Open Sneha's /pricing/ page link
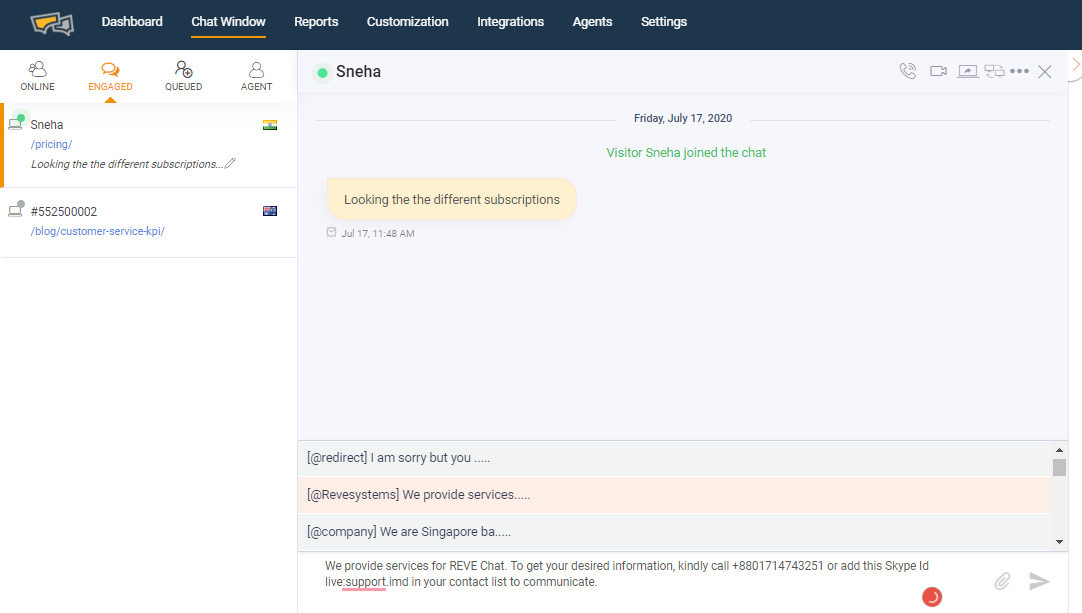This screenshot has width=1082, height=613. [51, 144]
